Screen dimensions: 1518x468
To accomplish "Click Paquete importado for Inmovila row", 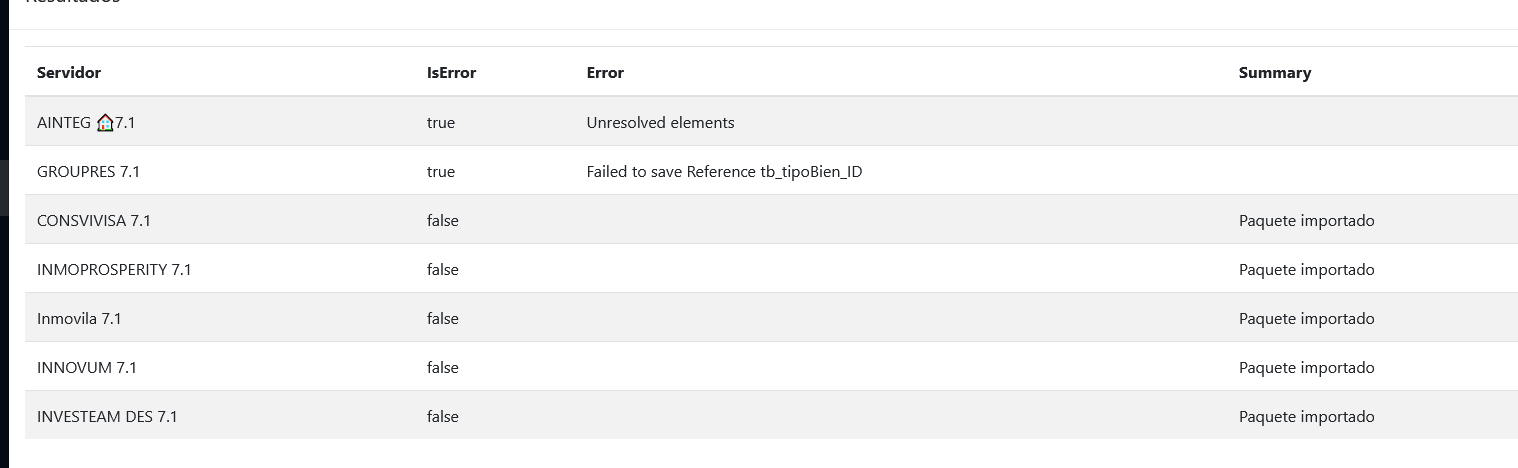I will [1306, 318].
